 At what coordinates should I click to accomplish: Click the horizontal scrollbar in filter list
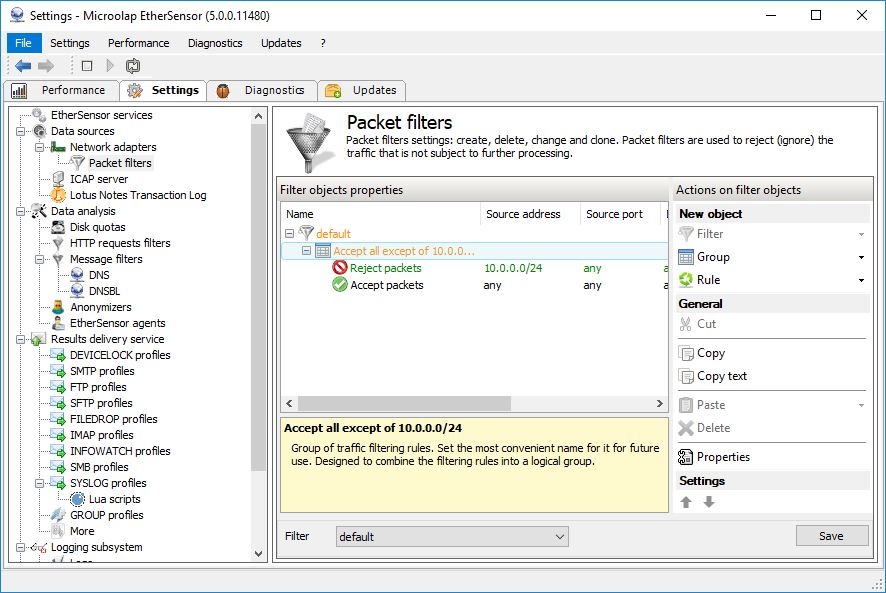(404, 404)
